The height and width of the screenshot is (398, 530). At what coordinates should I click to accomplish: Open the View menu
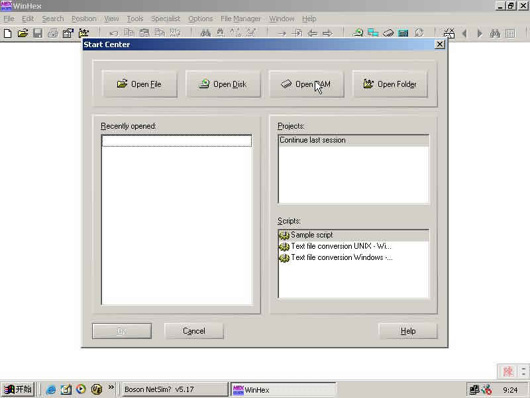112,19
